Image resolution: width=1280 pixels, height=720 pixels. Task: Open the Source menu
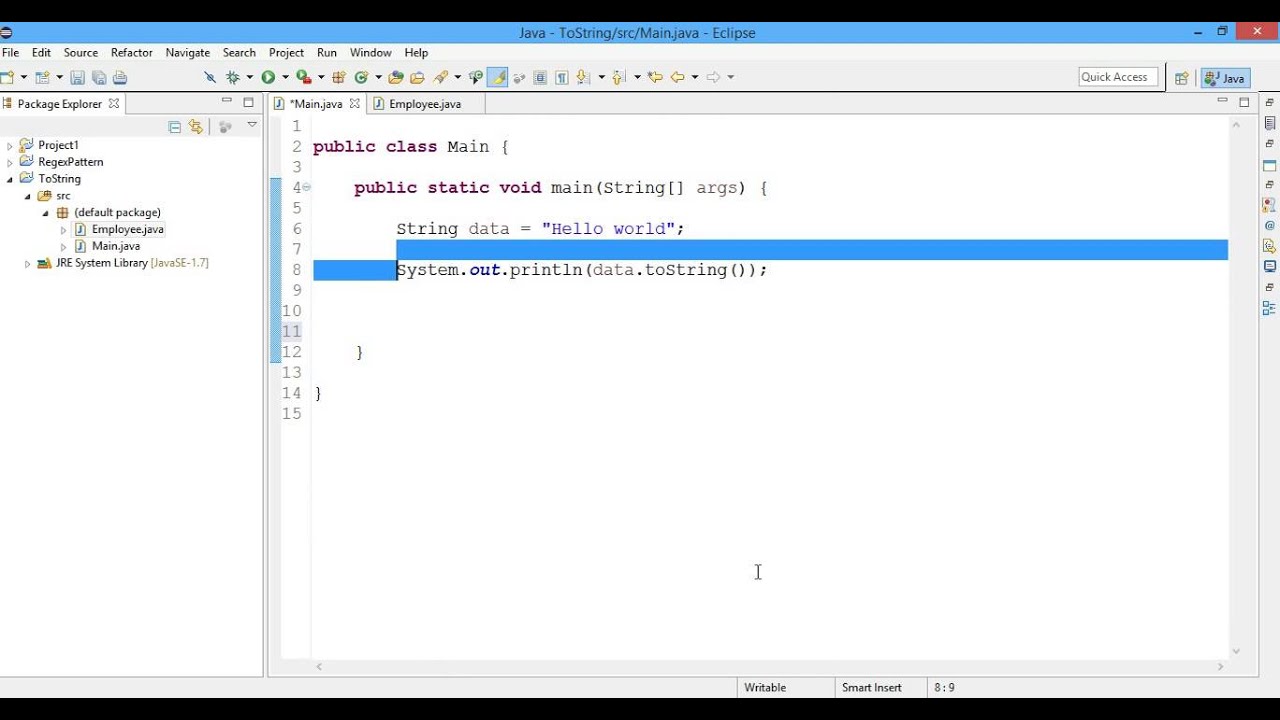pos(81,53)
